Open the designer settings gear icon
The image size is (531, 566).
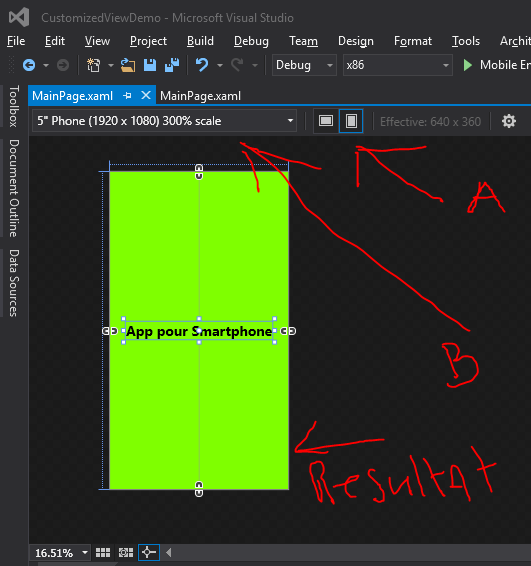tap(509, 121)
